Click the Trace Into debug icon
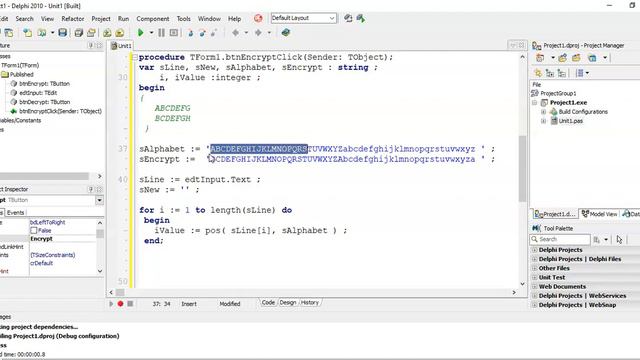Image resolution: width=640 pixels, height=360 pixels. [x=191, y=33]
